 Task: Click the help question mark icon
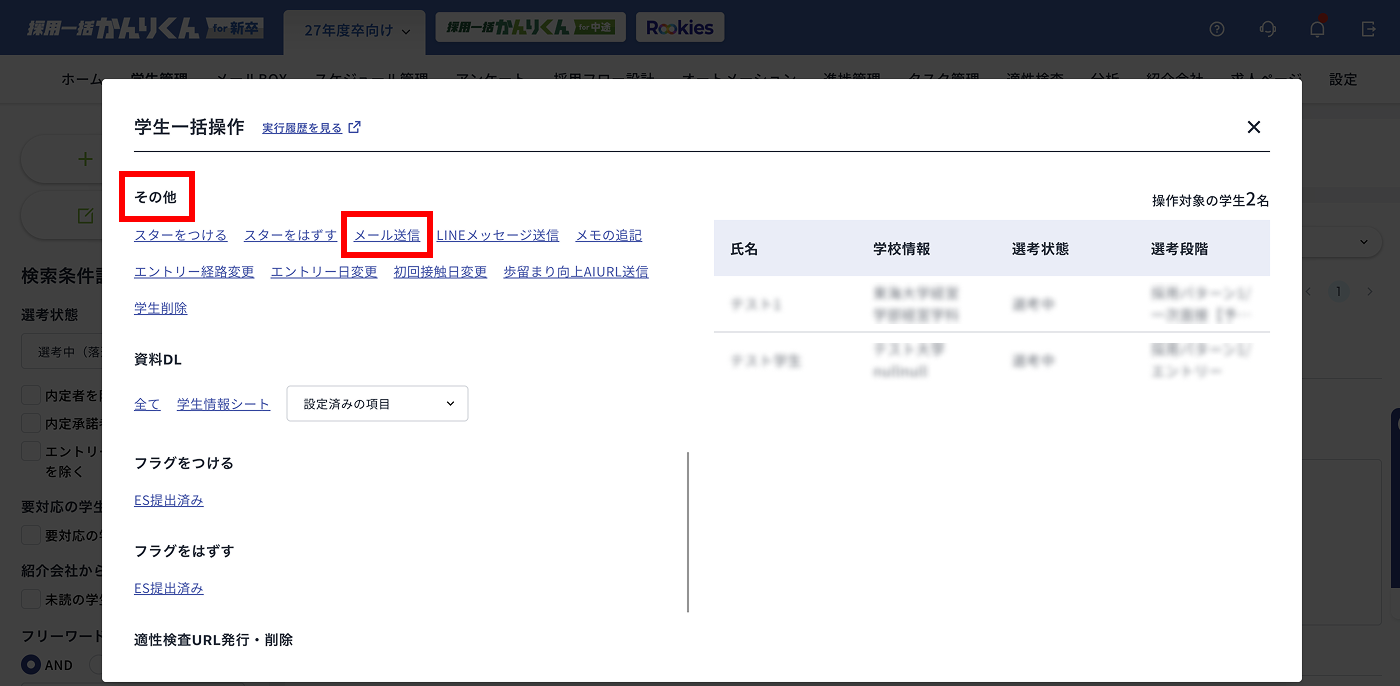click(1217, 29)
